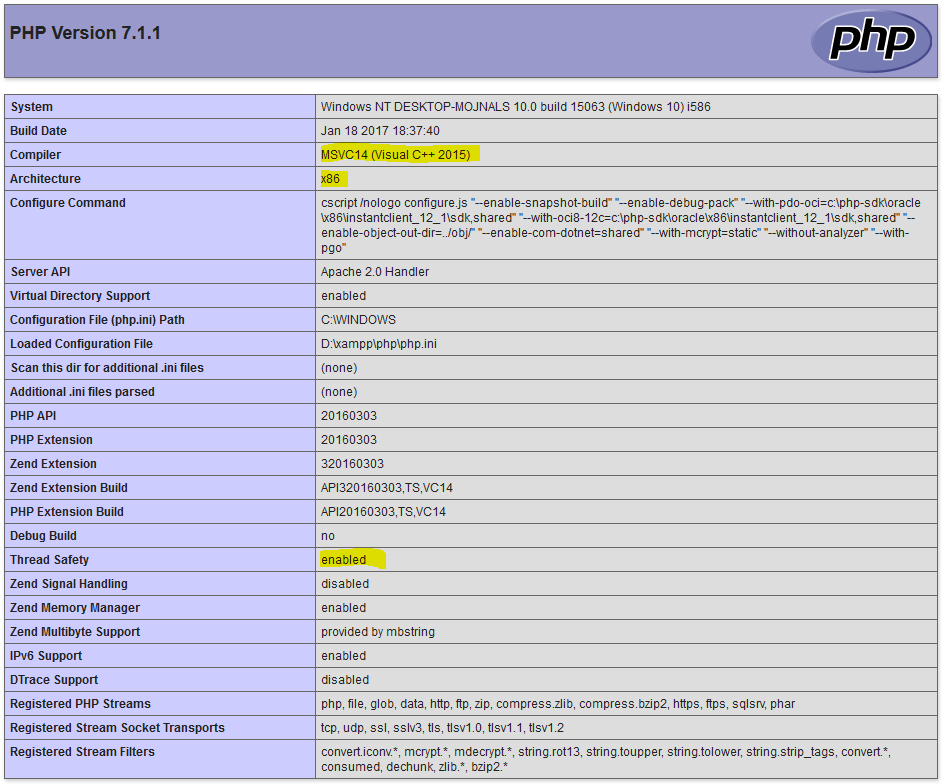Image resolution: width=943 pixels, height=784 pixels.
Task: Select the 'C:\WINDOWS' path value
Action: click(358, 320)
